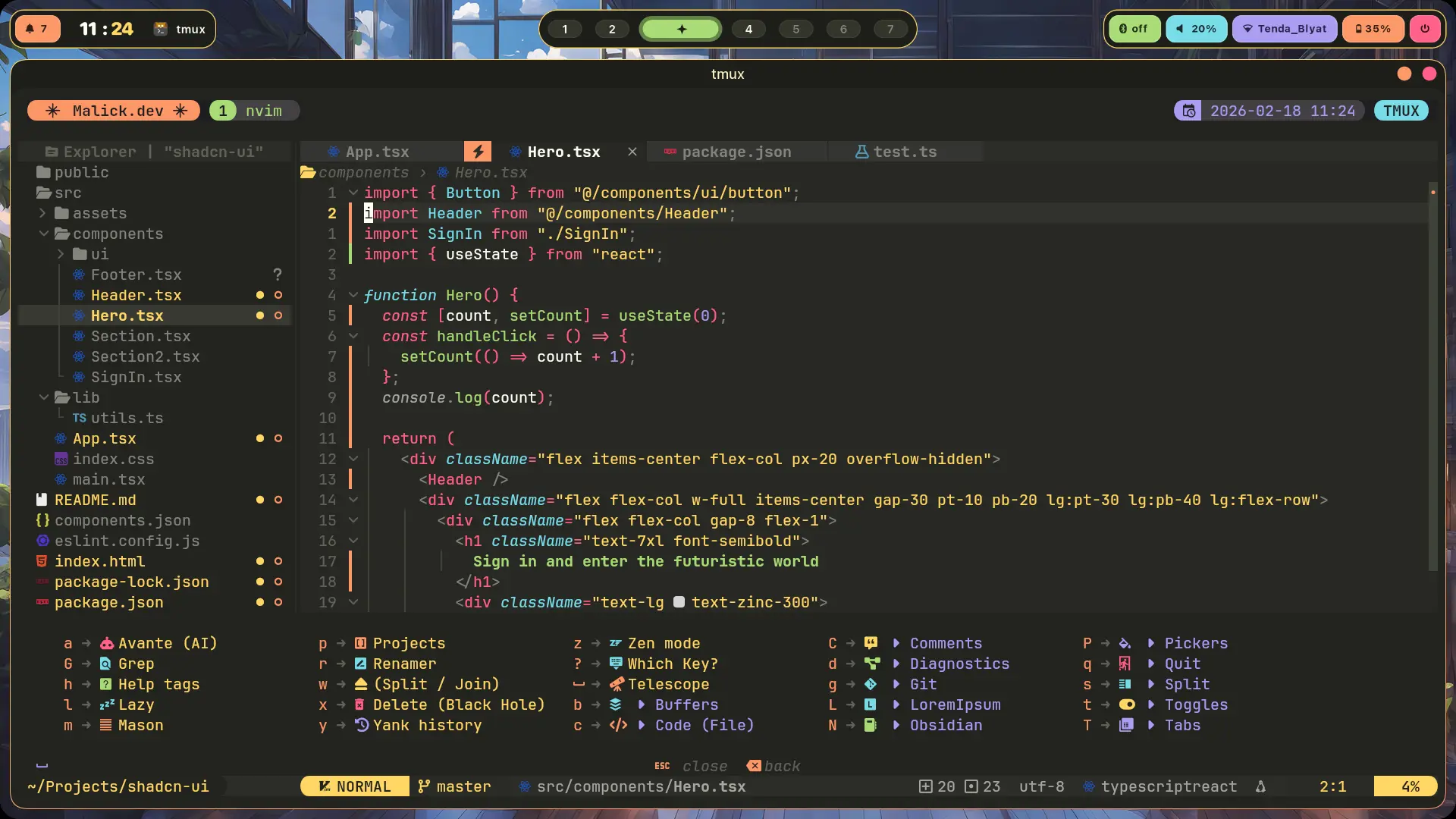Screen dimensions: 1456x819
Task: Click the Toggles switch icon
Action: tap(1127, 704)
